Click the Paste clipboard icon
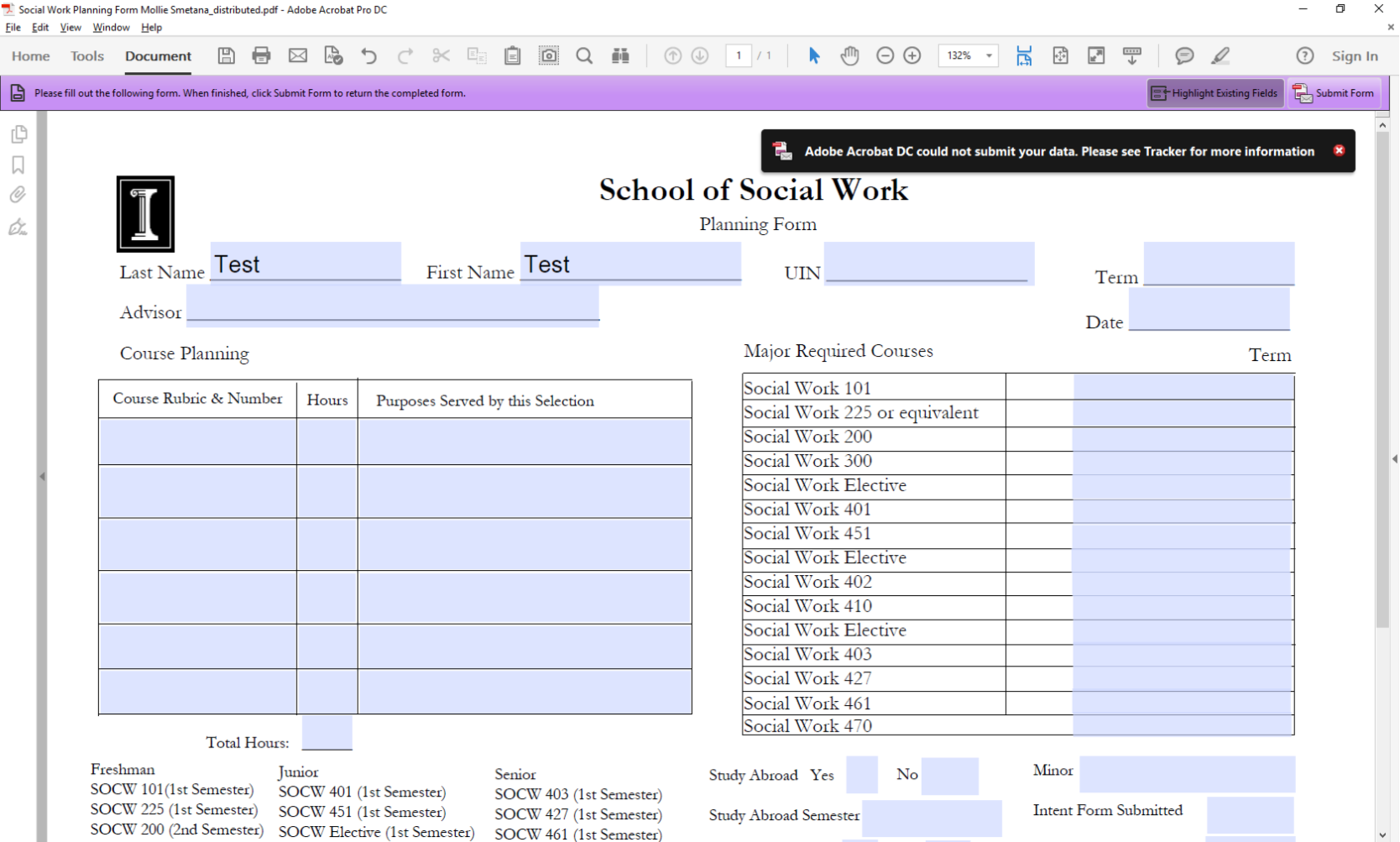 coord(513,56)
